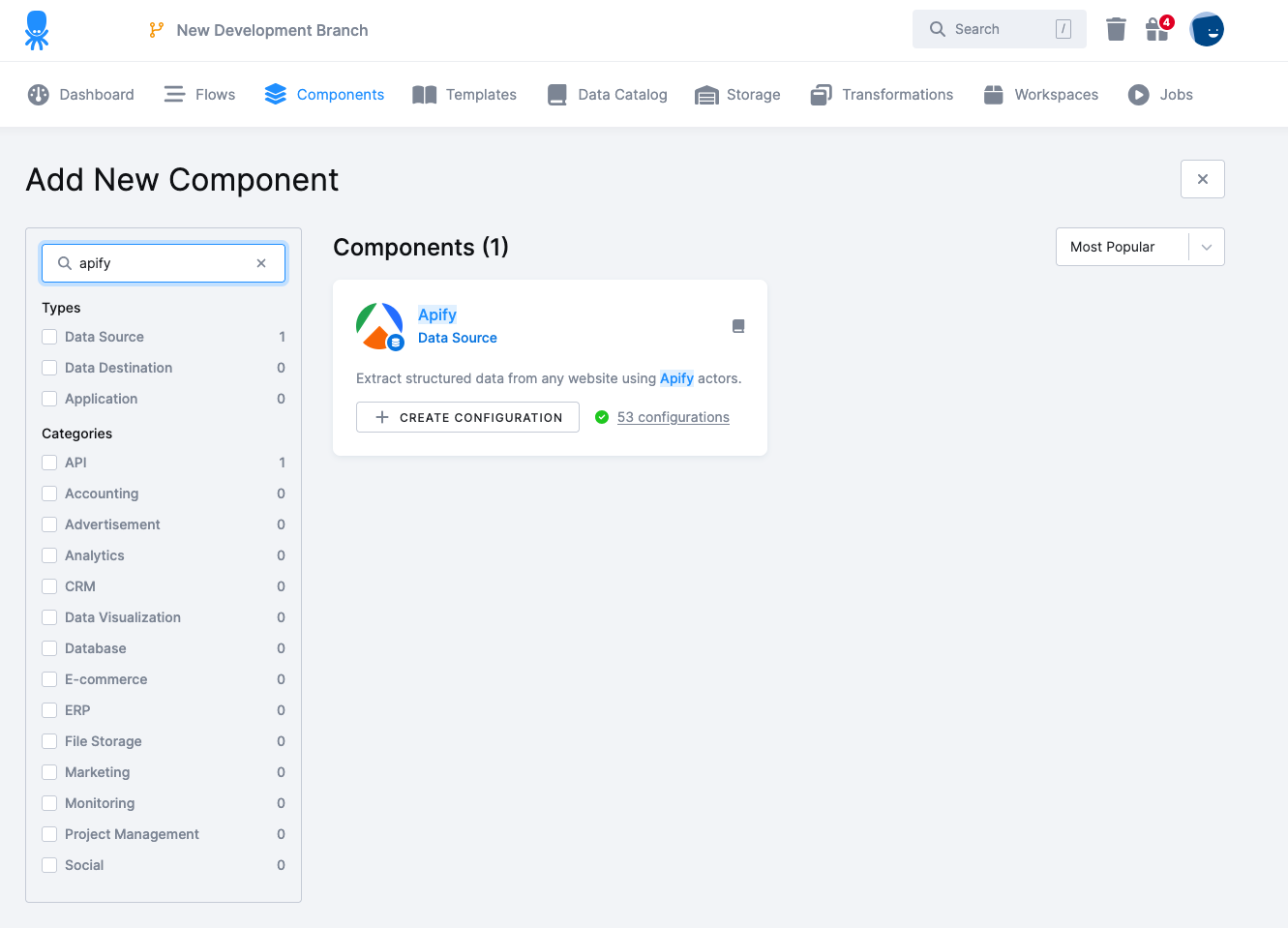
Task: Open the trash bin icon
Action: pyautogui.click(x=1115, y=29)
